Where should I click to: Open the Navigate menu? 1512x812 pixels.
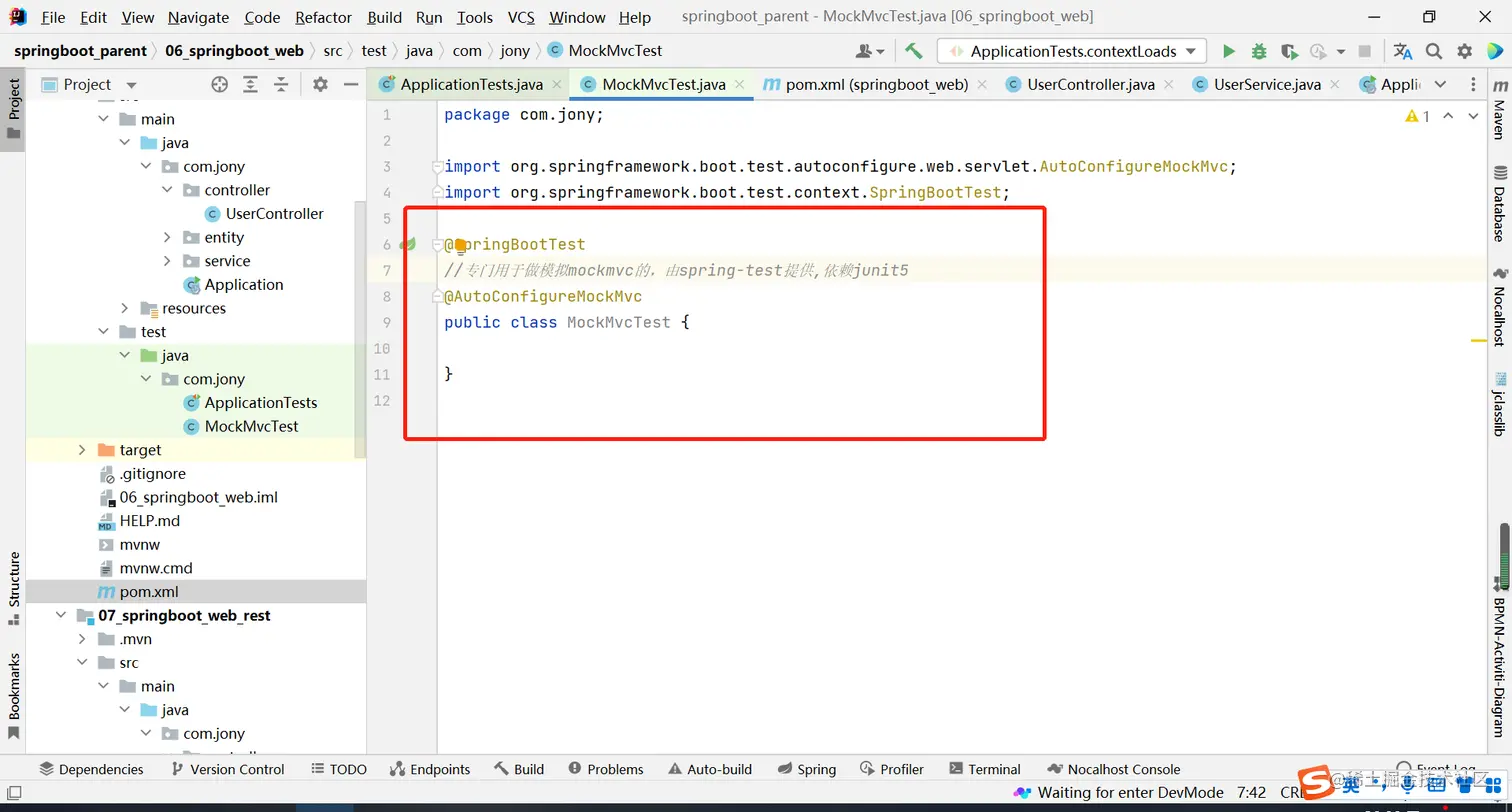pos(198,17)
